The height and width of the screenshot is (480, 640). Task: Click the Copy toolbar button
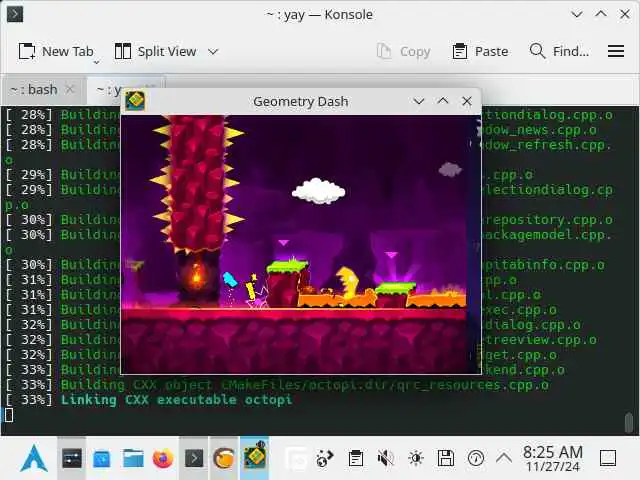[x=403, y=52]
